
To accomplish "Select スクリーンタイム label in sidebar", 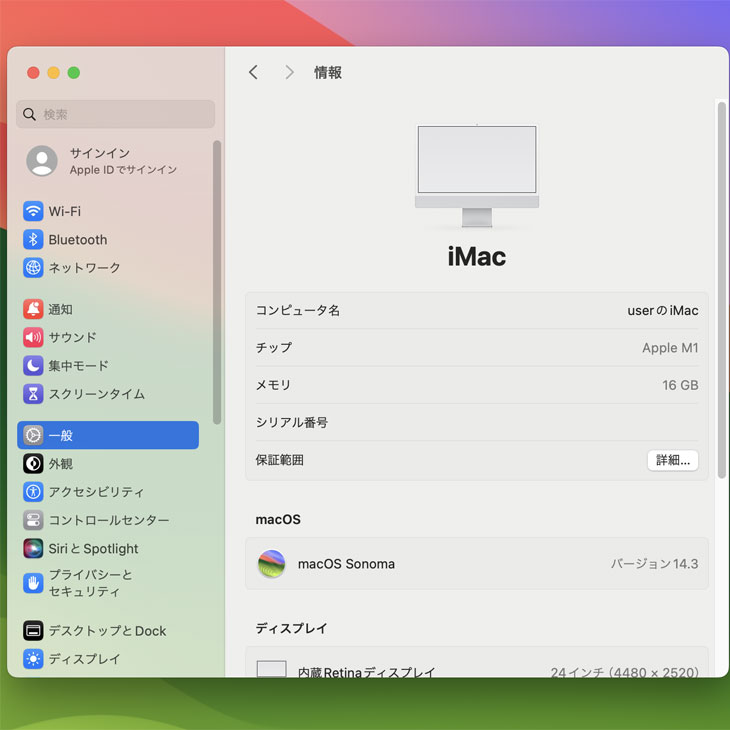I will 96,394.
